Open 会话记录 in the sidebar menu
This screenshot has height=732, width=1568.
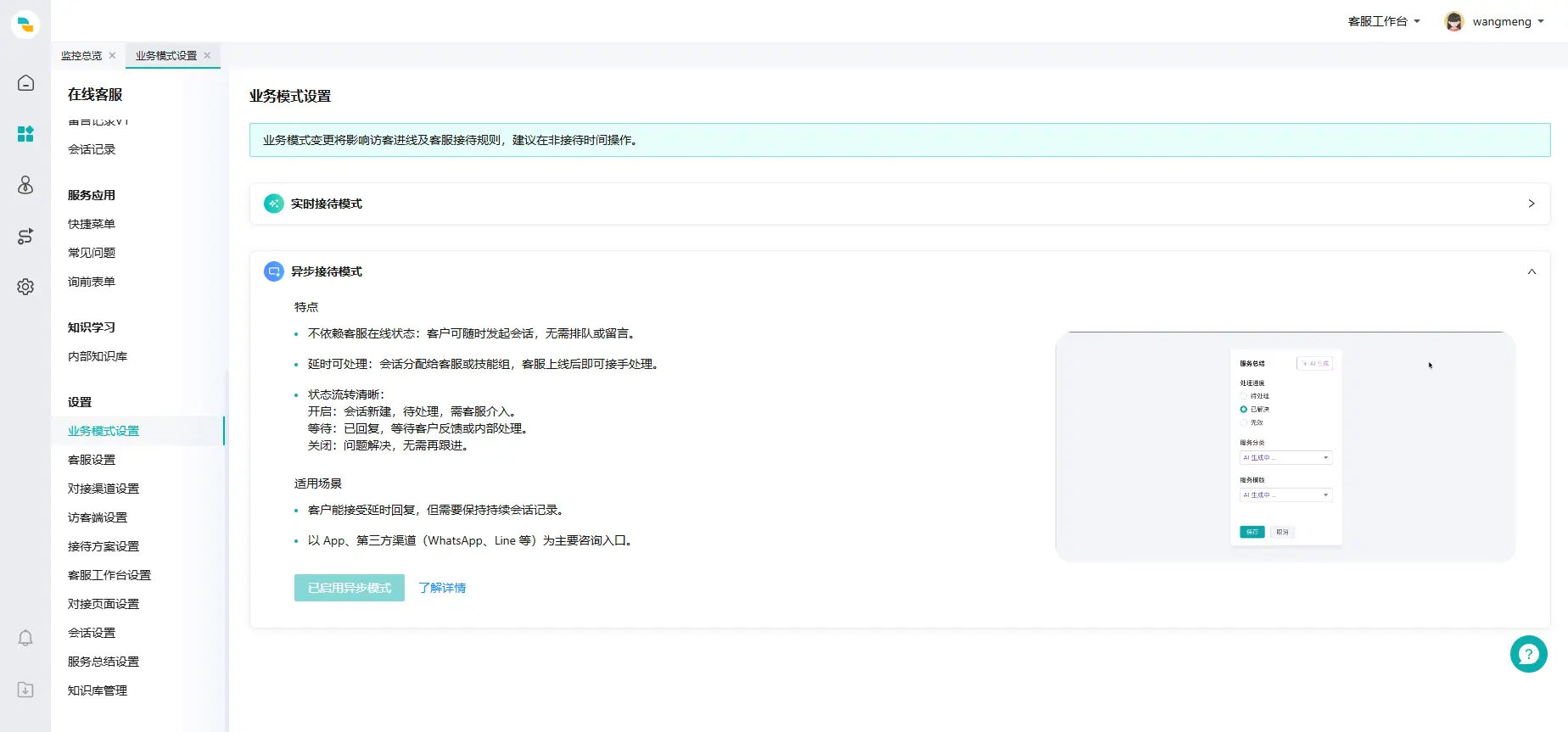point(92,149)
